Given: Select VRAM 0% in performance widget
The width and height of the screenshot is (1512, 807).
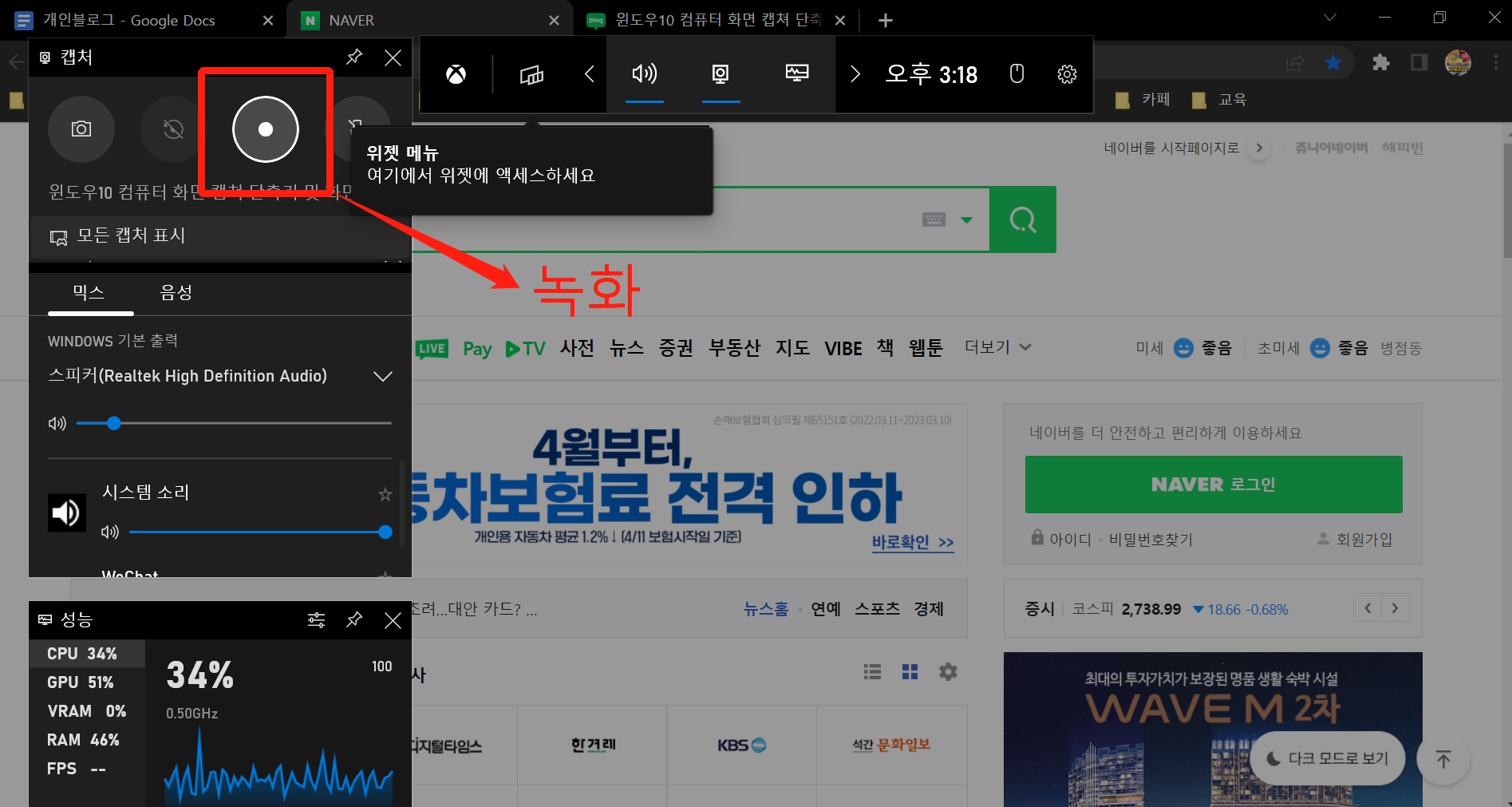Looking at the screenshot, I should 87,711.
